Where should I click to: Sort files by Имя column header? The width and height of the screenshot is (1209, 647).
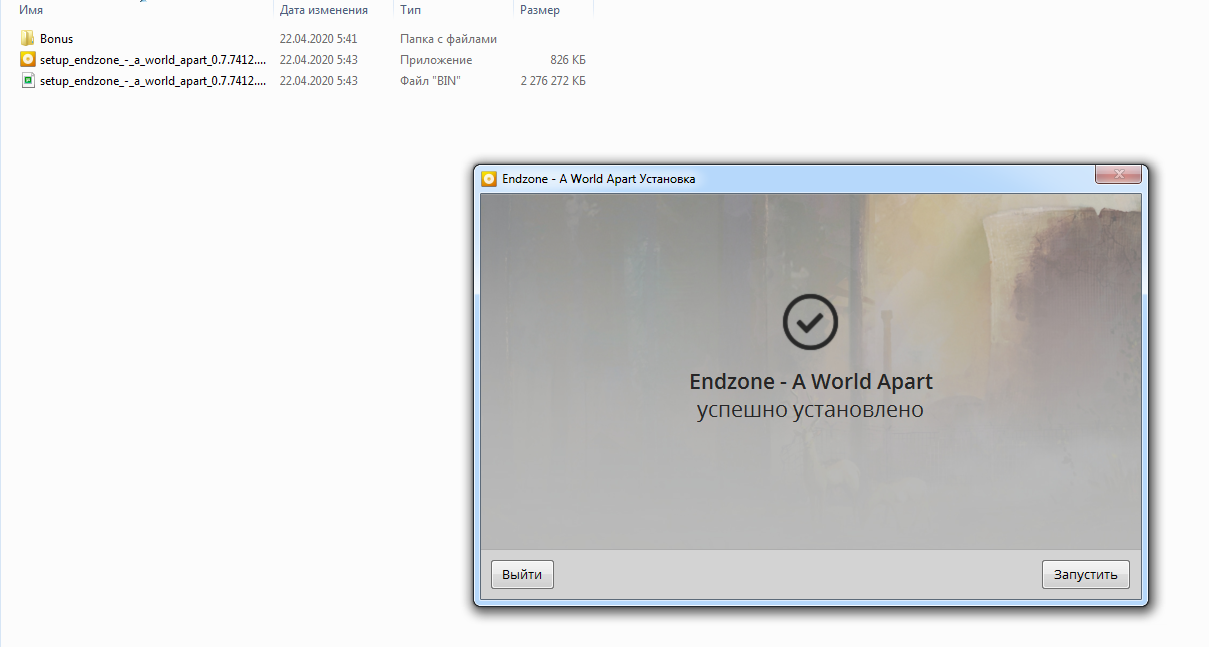point(30,10)
